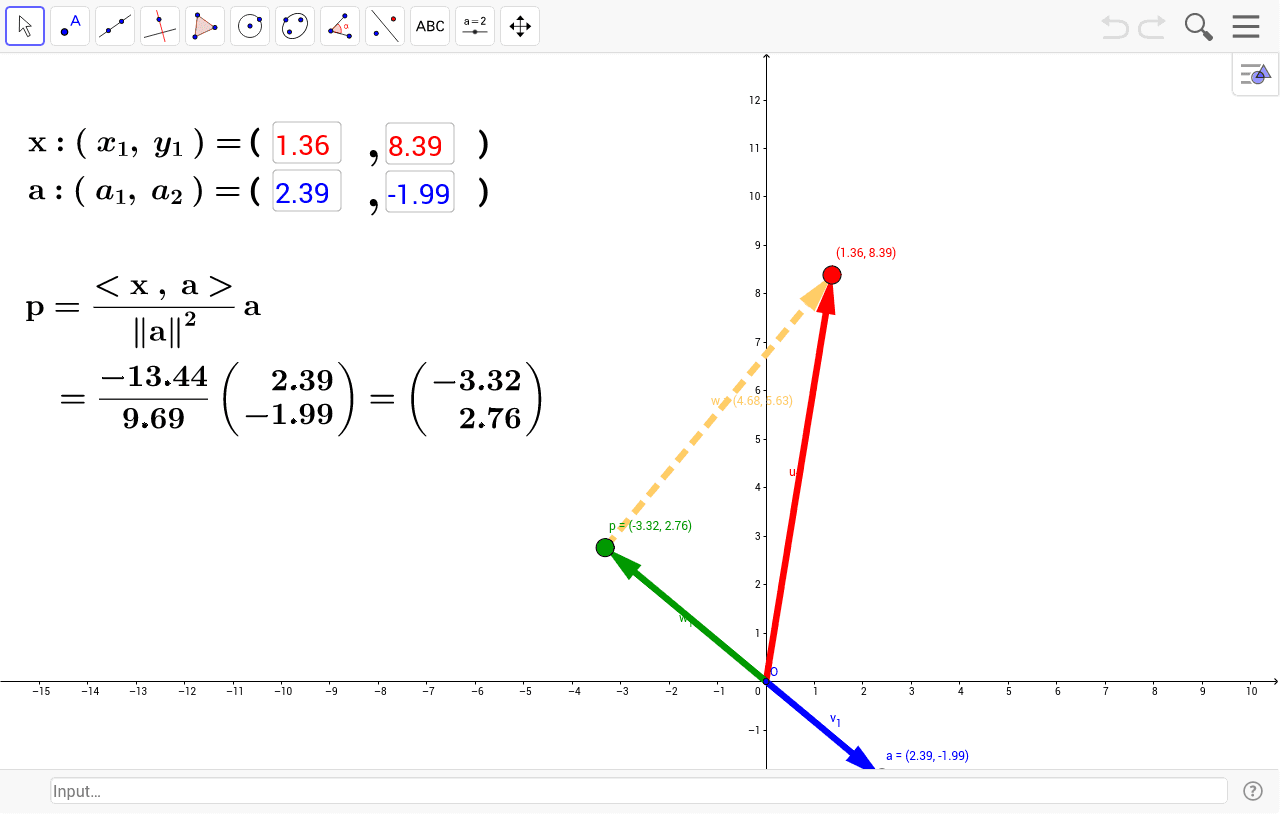Click inside the bottom Input bar
The image size is (1280, 814).
point(600,790)
